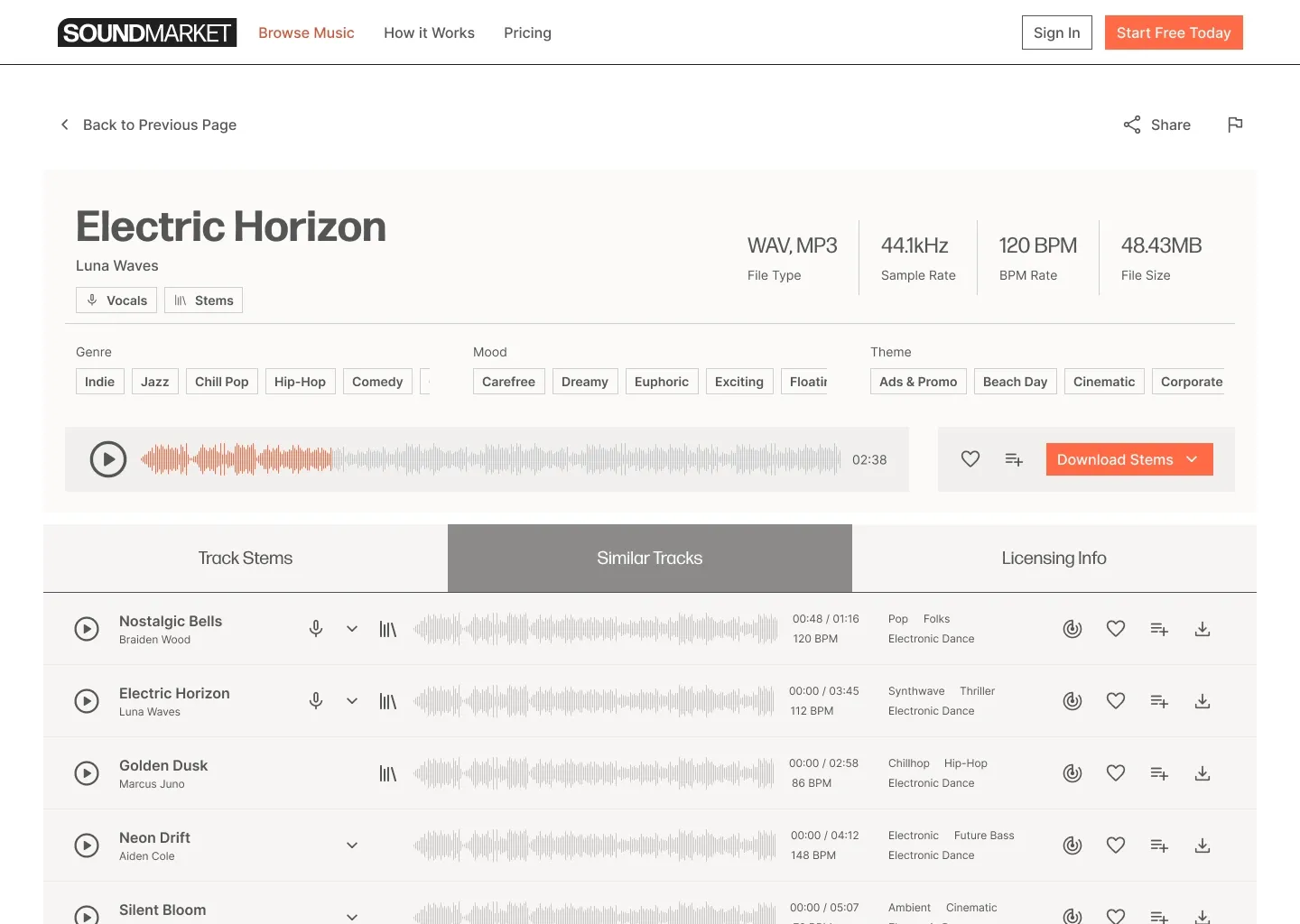Image resolution: width=1300 pixels, height=924 pixels.
Task: Find similar tracks to Golden Dusk icon
Action: tap(1072, 773)
